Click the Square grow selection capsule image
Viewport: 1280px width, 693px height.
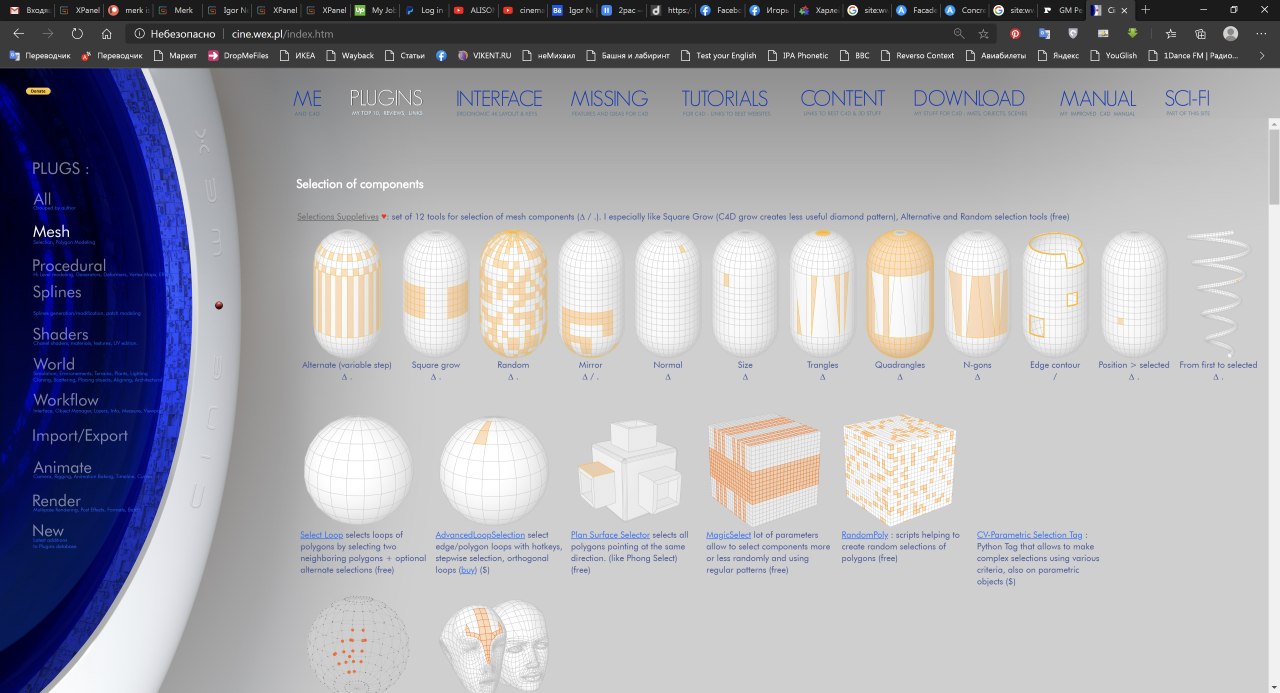(x=436, y=294)
